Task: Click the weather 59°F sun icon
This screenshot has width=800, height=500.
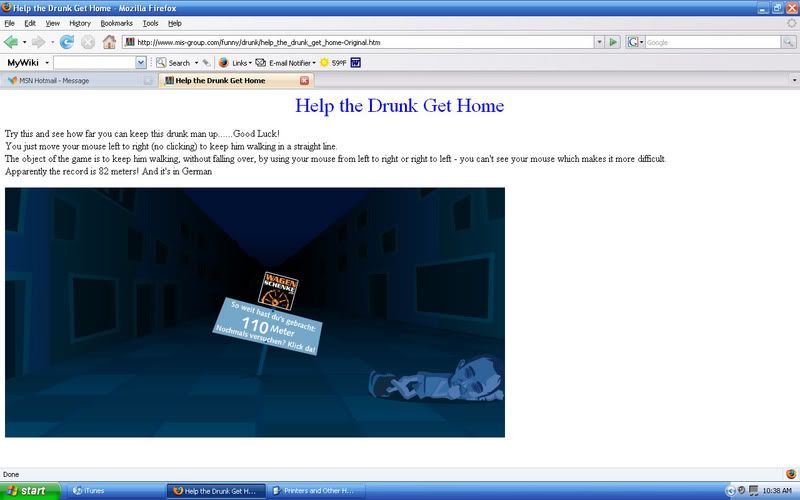Action: click(x=324, y=62)
